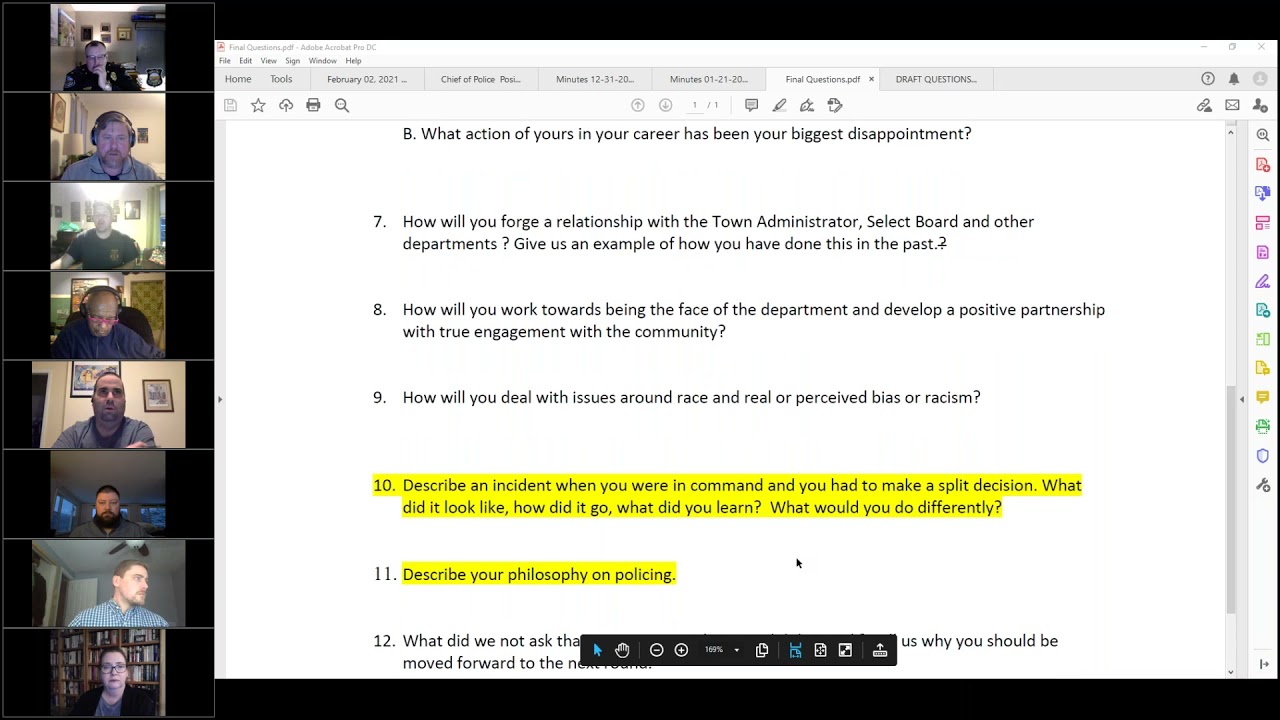Open the Sign menu

292,61
